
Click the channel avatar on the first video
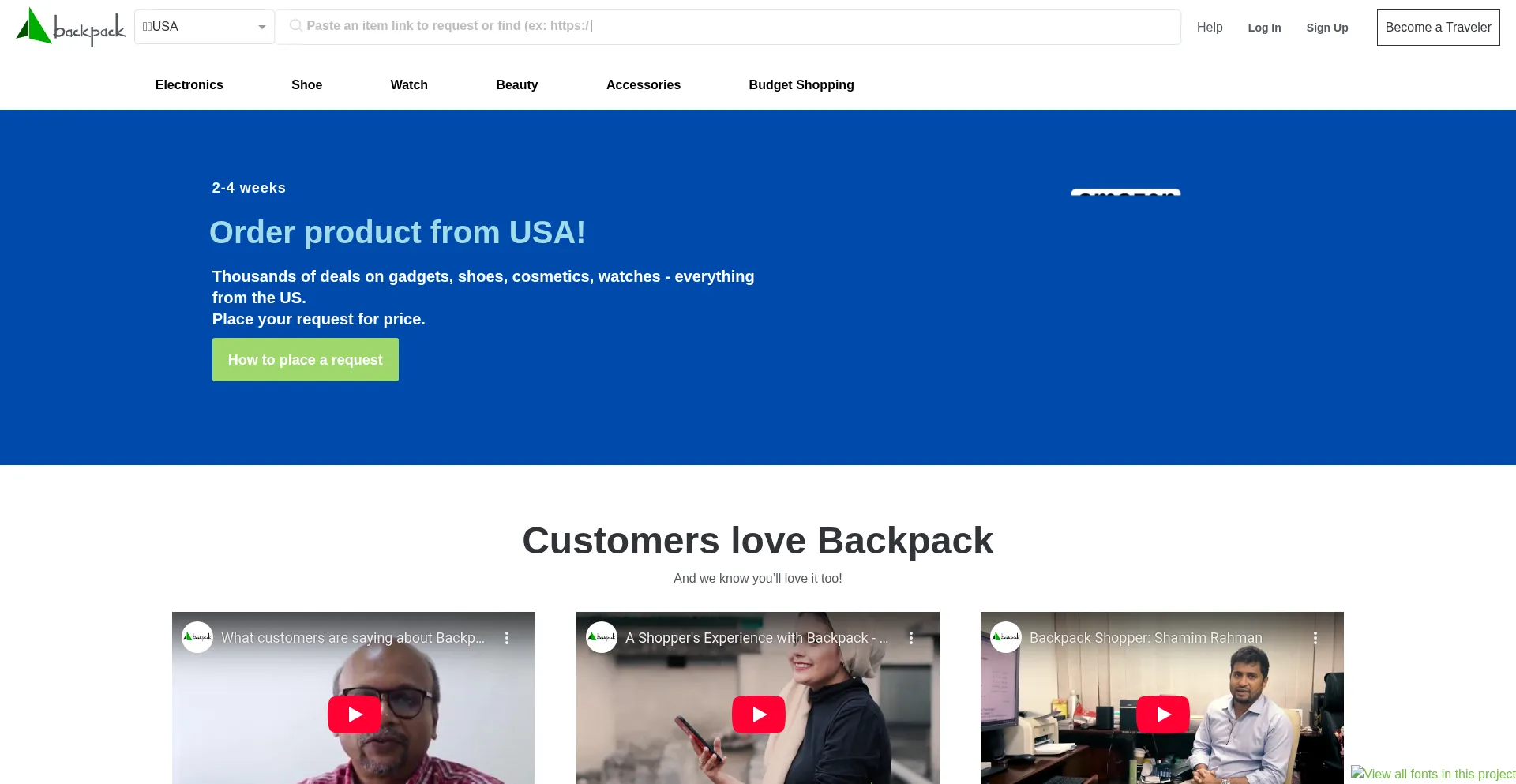(x=197, y=637)
